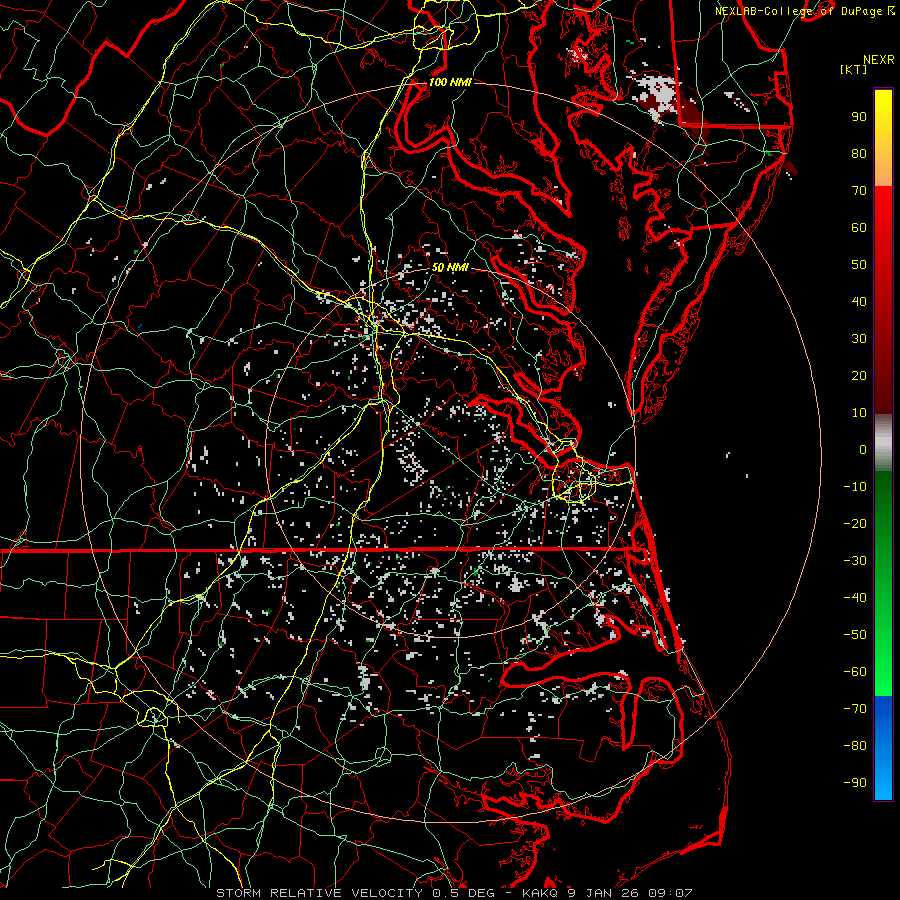Click the bright green segment of the color bar
This screenshot has width=900, height=900.
tap(883, 660)
